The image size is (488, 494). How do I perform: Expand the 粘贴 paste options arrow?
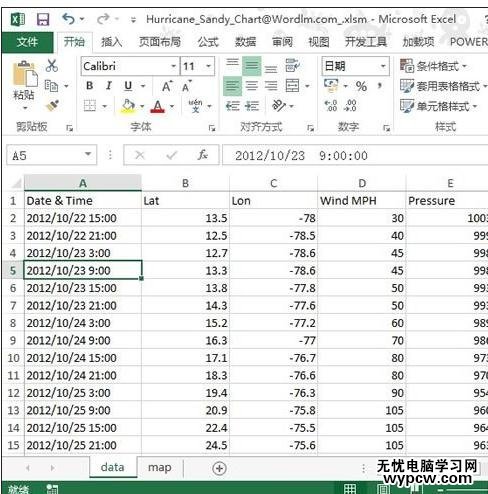pos(25,108)
